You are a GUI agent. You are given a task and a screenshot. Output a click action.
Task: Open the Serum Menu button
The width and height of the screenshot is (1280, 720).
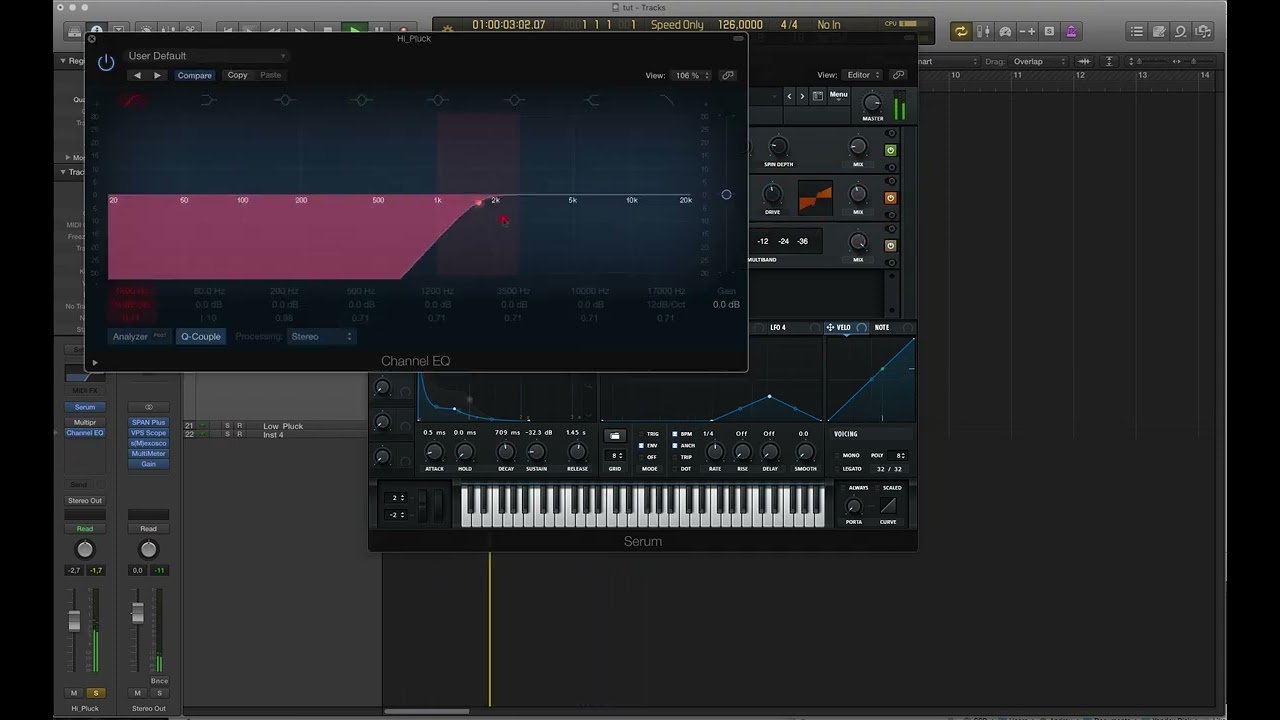[x=838, y=95]
